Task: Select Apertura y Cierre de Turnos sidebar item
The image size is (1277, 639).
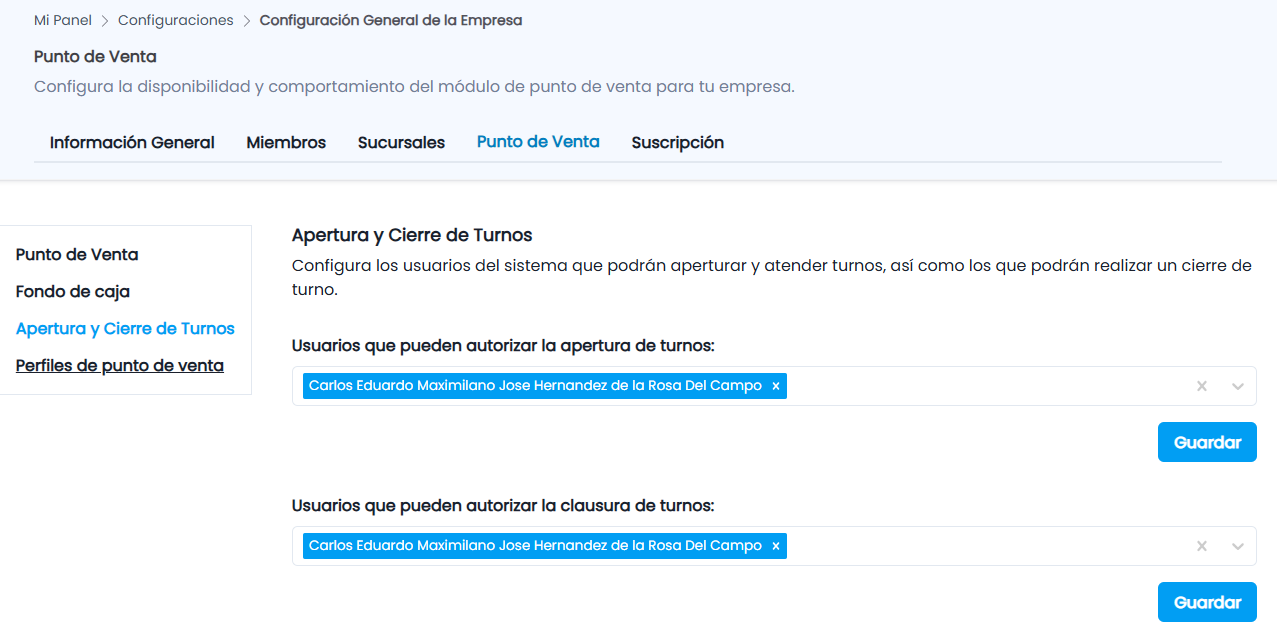Action: [x=125, y=329]
